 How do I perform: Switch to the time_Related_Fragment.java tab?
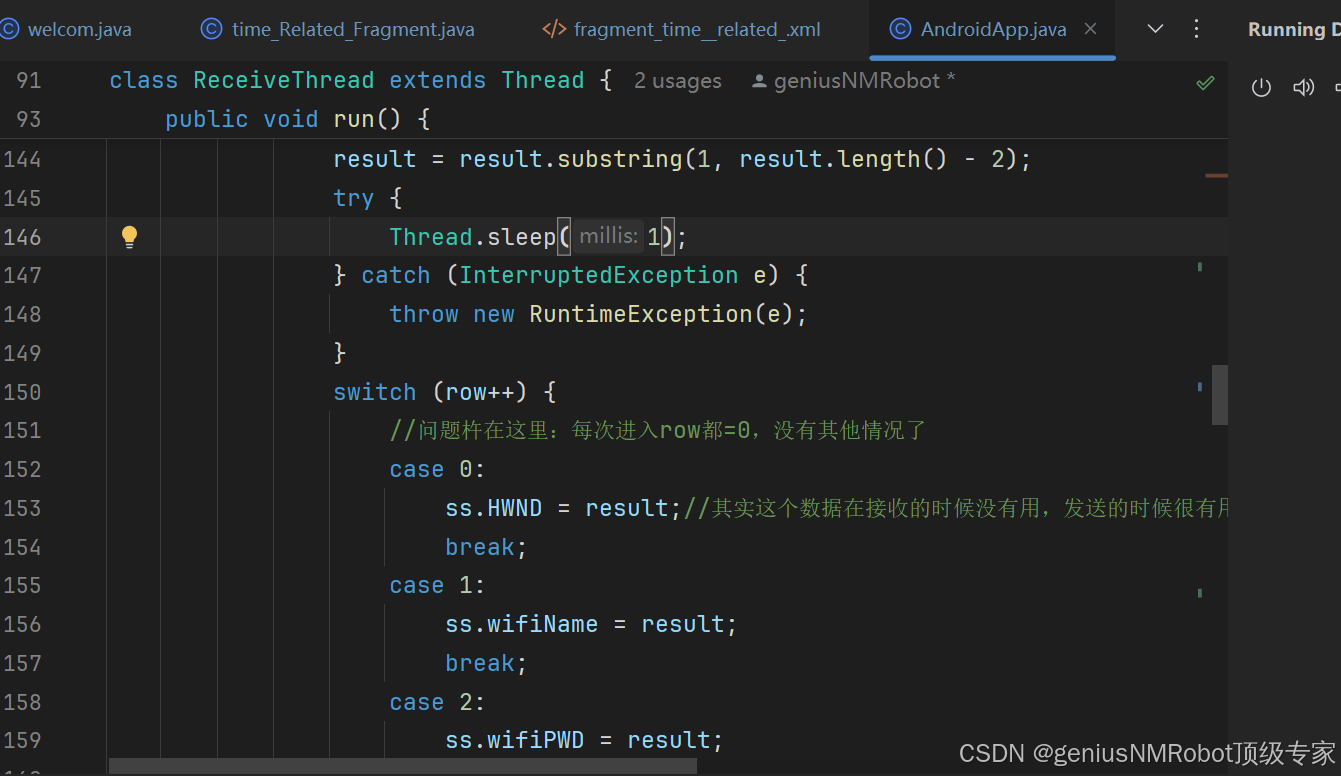352,29
